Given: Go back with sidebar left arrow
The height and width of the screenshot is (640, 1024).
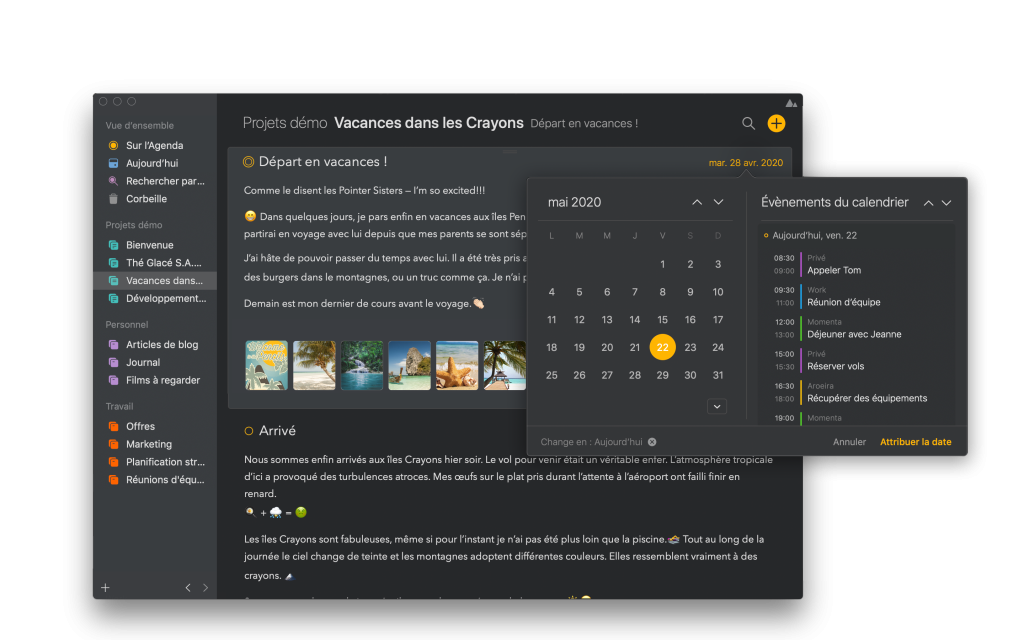Looking at the screenshot, I should click(188, 588).
